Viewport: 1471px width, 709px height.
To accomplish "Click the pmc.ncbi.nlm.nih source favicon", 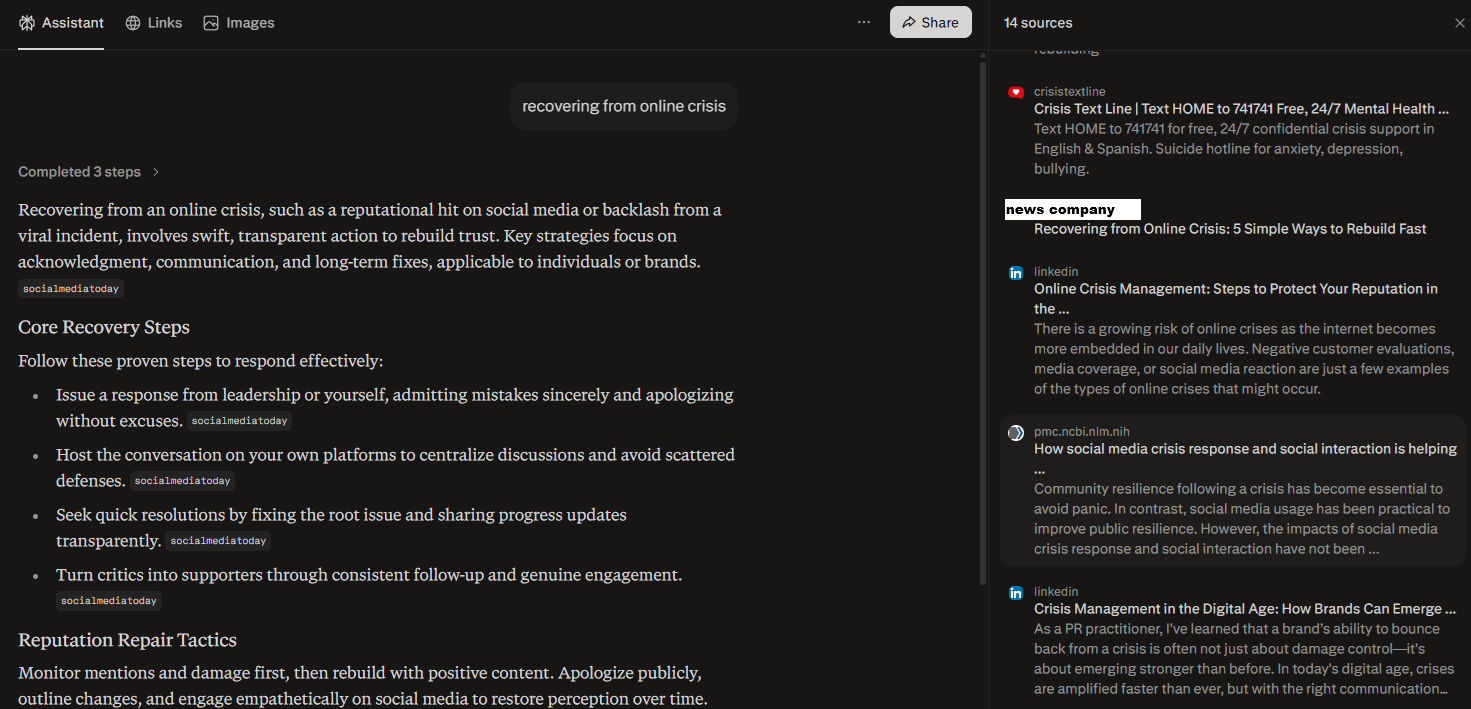I will tap(1016, 432).
